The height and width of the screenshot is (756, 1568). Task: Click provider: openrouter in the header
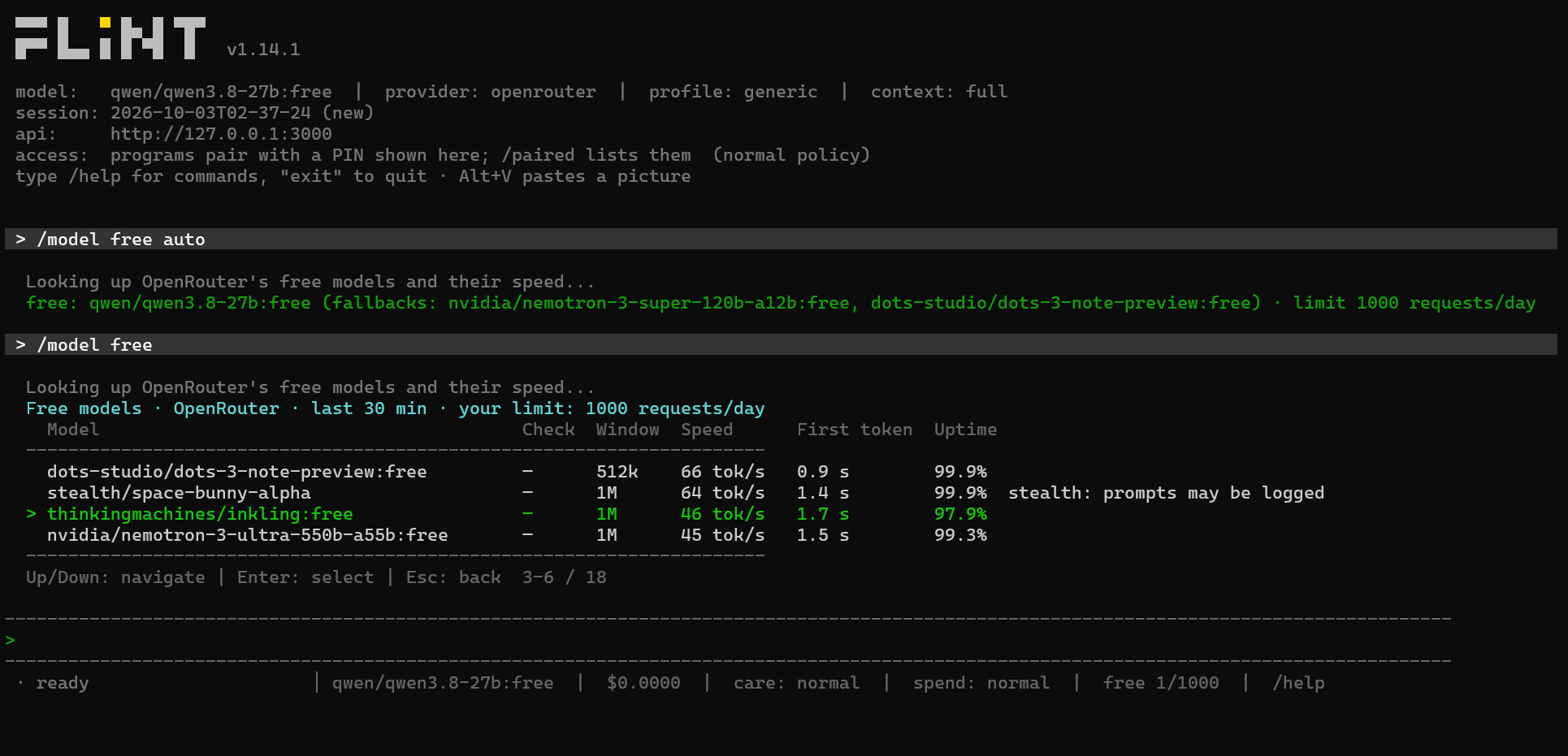pos(491,92)
